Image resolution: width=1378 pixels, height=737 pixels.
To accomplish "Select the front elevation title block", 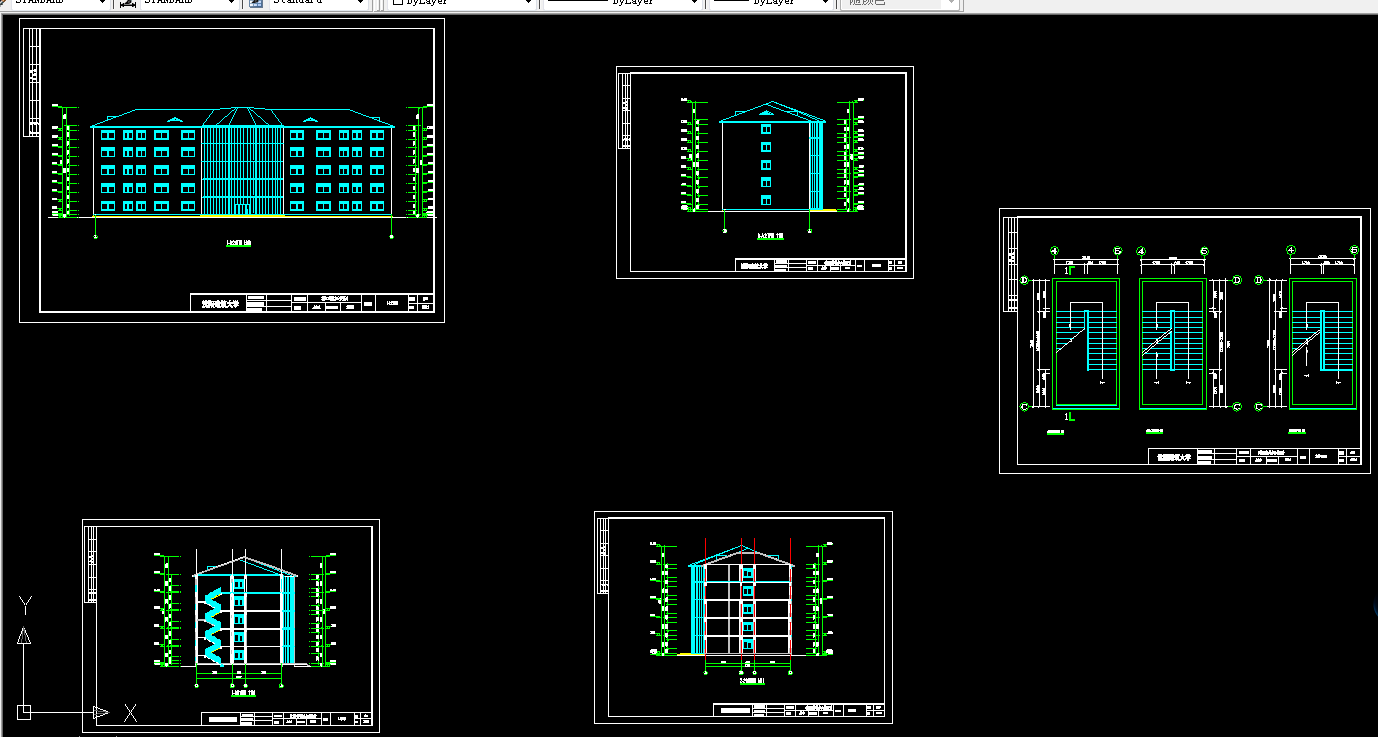I will (313, 303).
